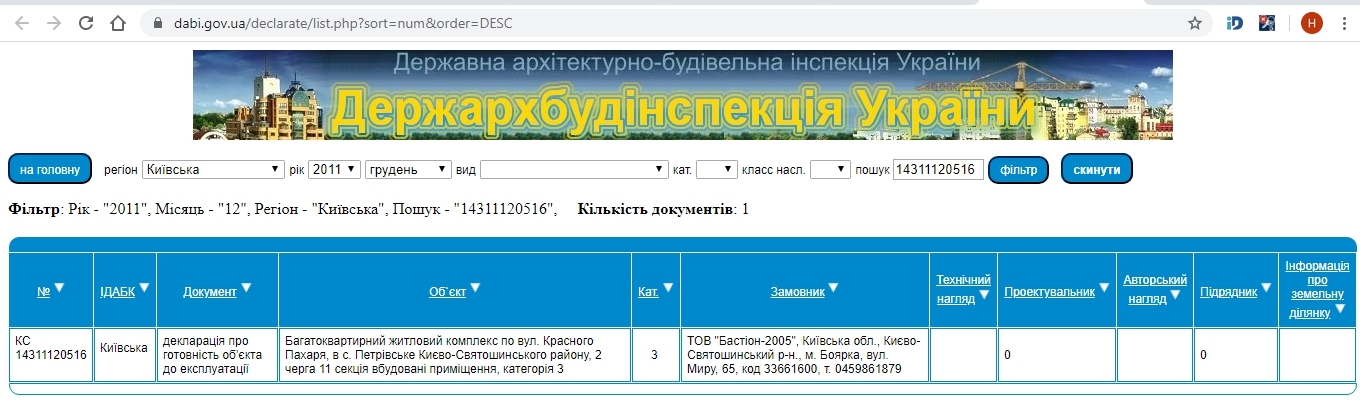This screenshot has width=1360, height=405.
Task: Open the рік dropdown showing 2011
Action: click(334, 170)
